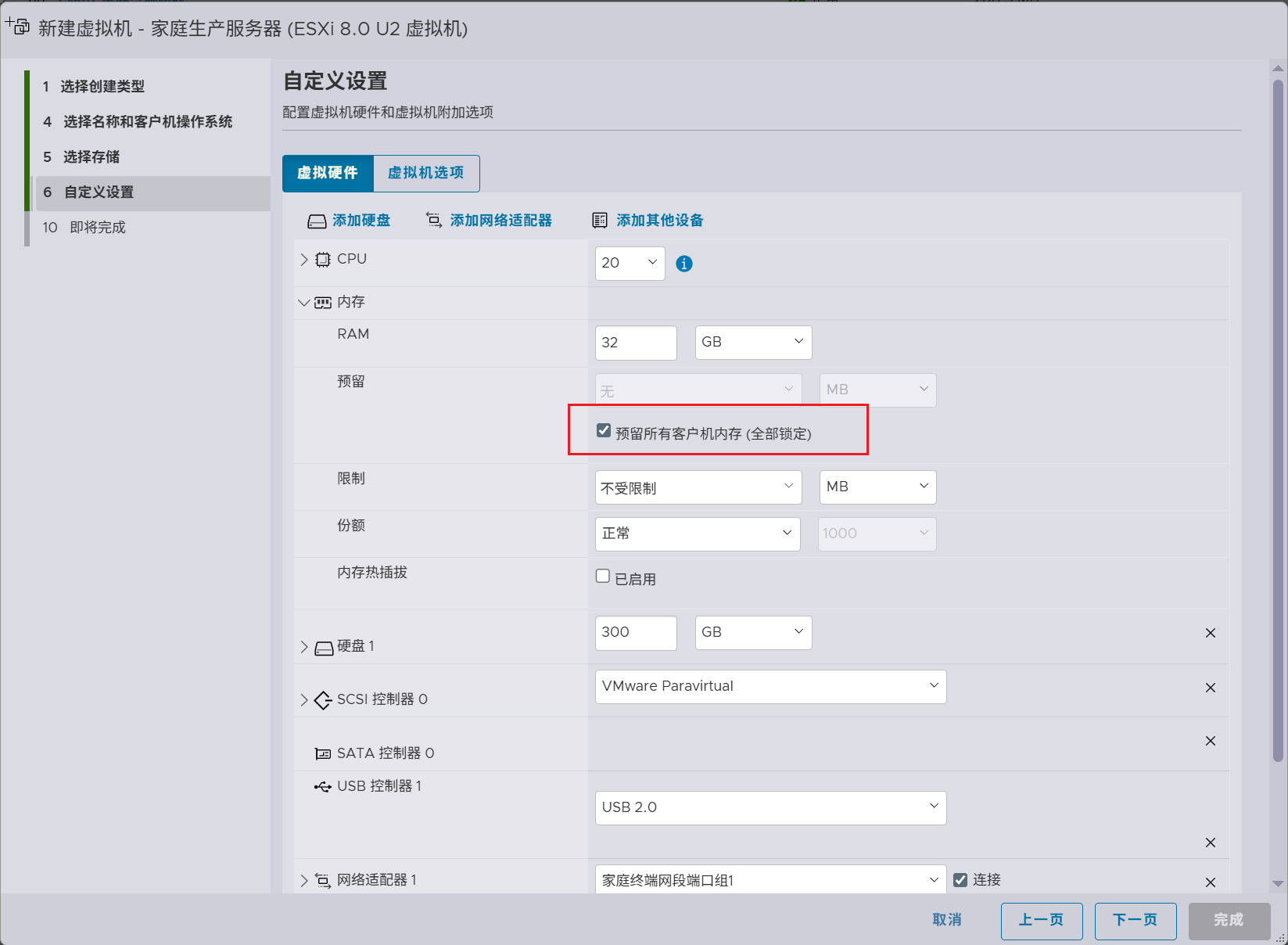Click the 下一页 button
This screenshot has width=1288, height=945.
1135,920
